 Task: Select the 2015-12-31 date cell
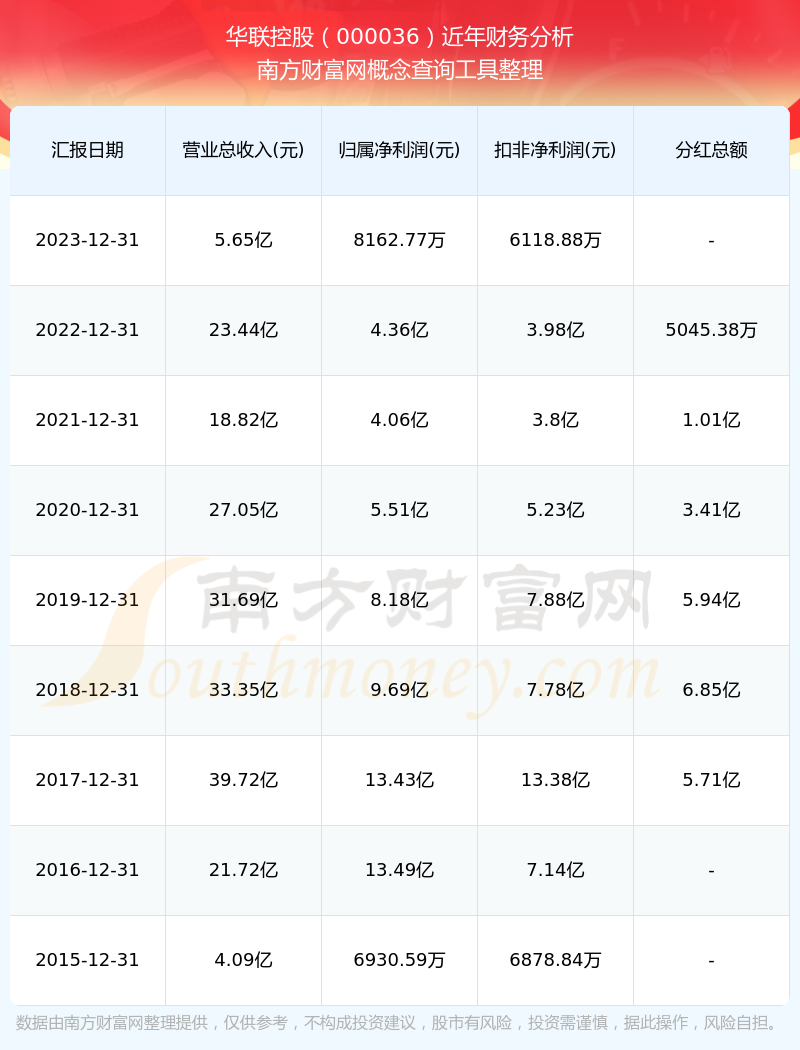[x=88, y=960]
